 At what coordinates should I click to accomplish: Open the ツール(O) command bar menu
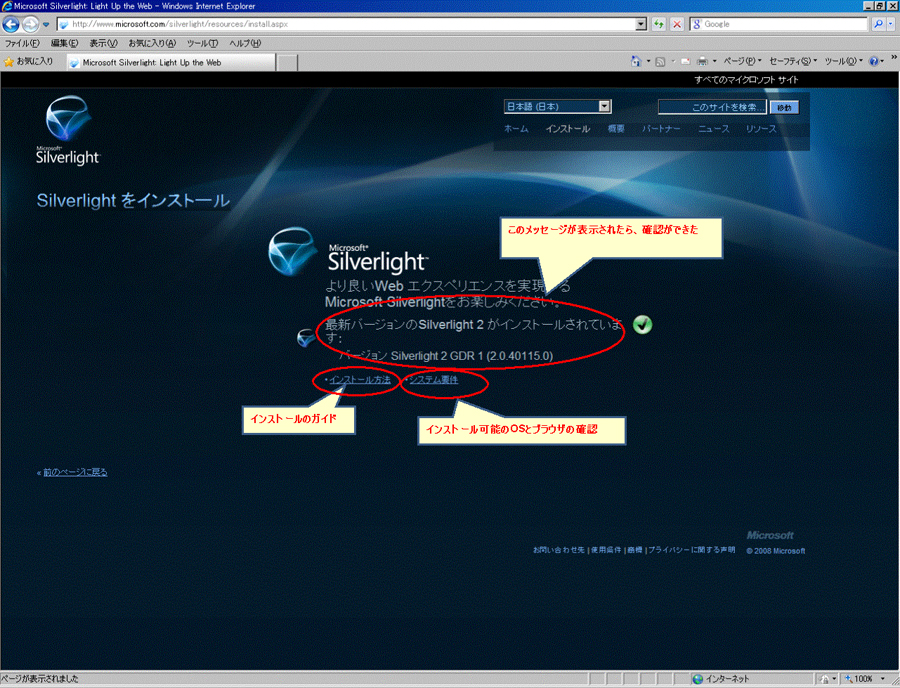(x=843, y=61)
